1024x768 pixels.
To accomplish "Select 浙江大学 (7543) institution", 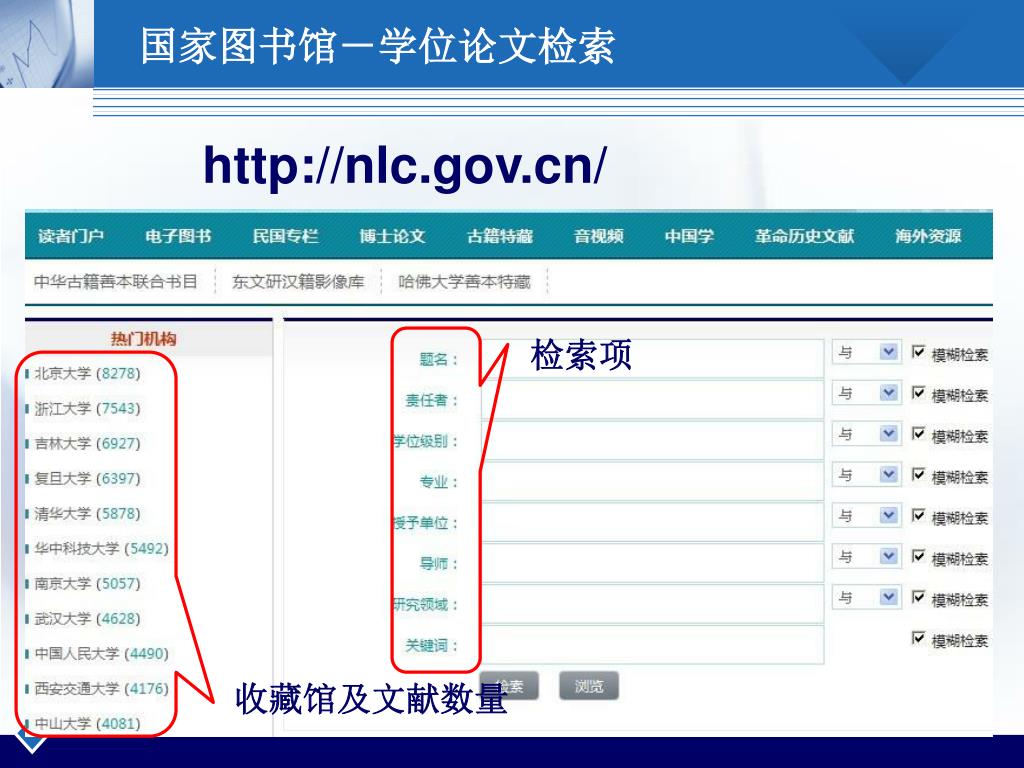I will click(x=88, y=409).
